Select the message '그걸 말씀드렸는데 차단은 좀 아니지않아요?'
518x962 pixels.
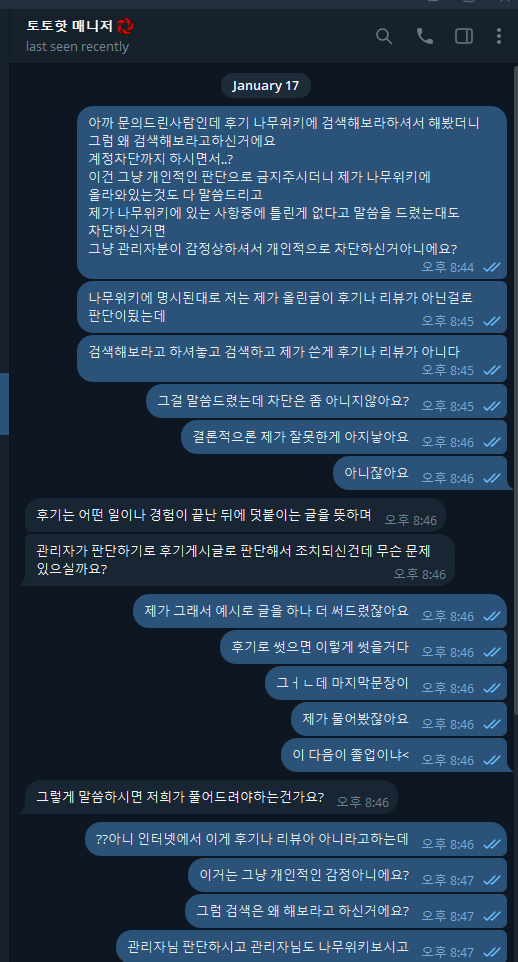click(327, 401)
